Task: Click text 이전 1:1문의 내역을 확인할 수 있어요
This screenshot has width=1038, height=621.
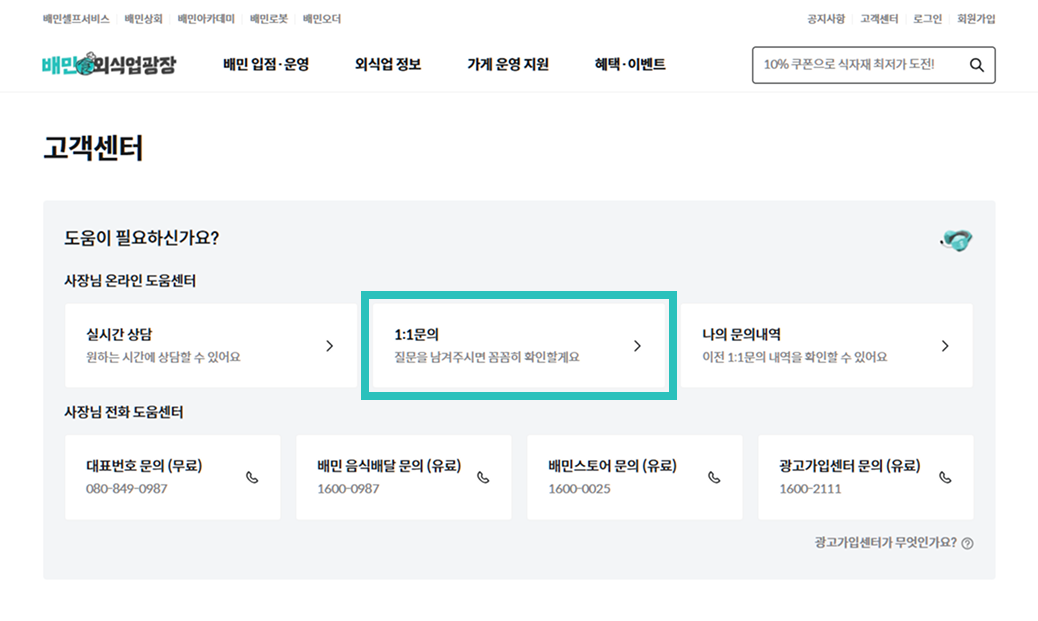Action: coord(794,357)
